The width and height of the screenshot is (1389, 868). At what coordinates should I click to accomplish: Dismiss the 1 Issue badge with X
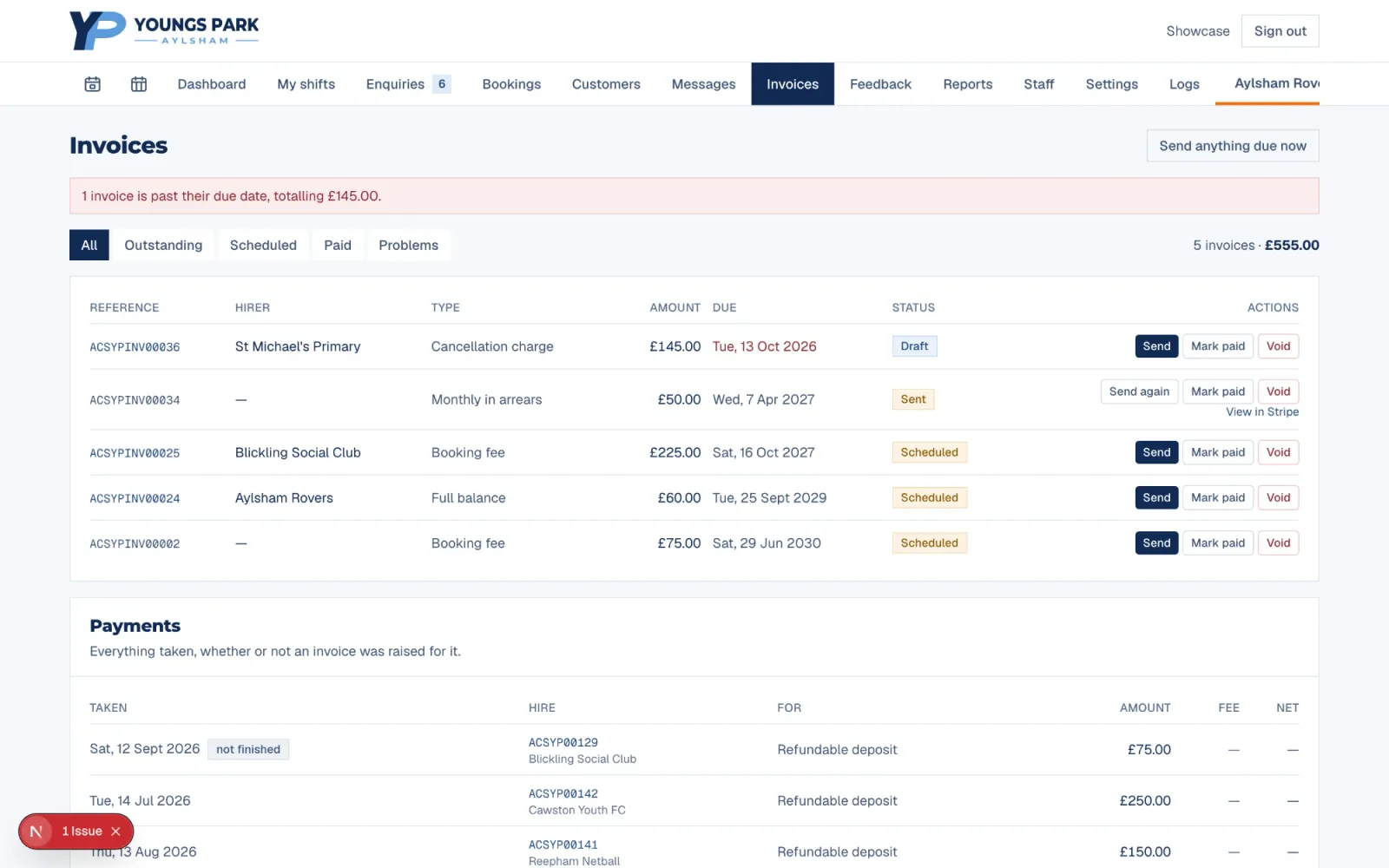coord(115,832)
